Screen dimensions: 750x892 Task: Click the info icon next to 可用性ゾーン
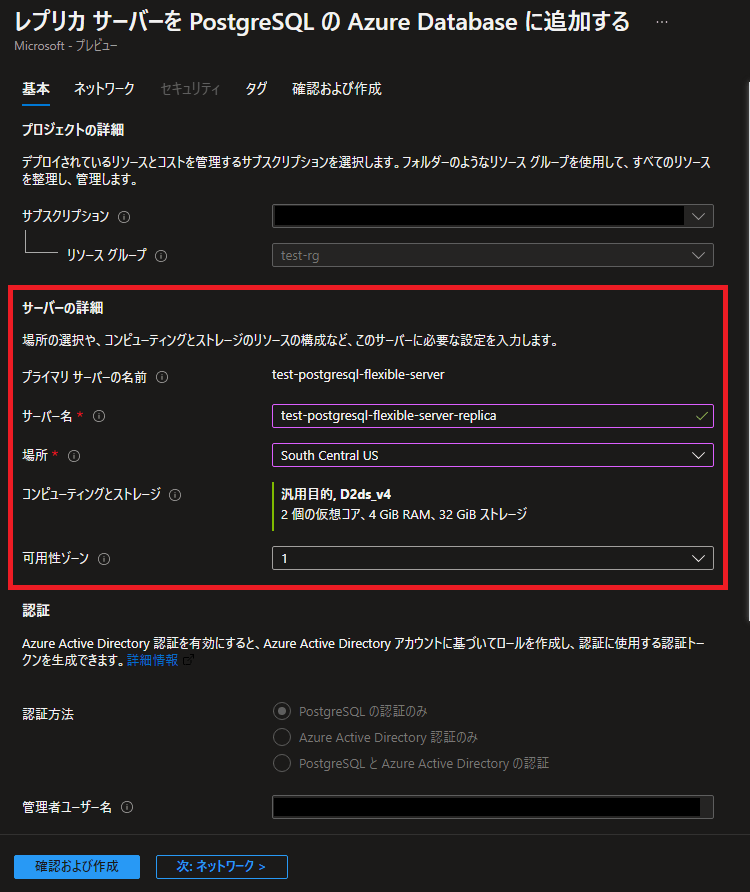point(104,559)
